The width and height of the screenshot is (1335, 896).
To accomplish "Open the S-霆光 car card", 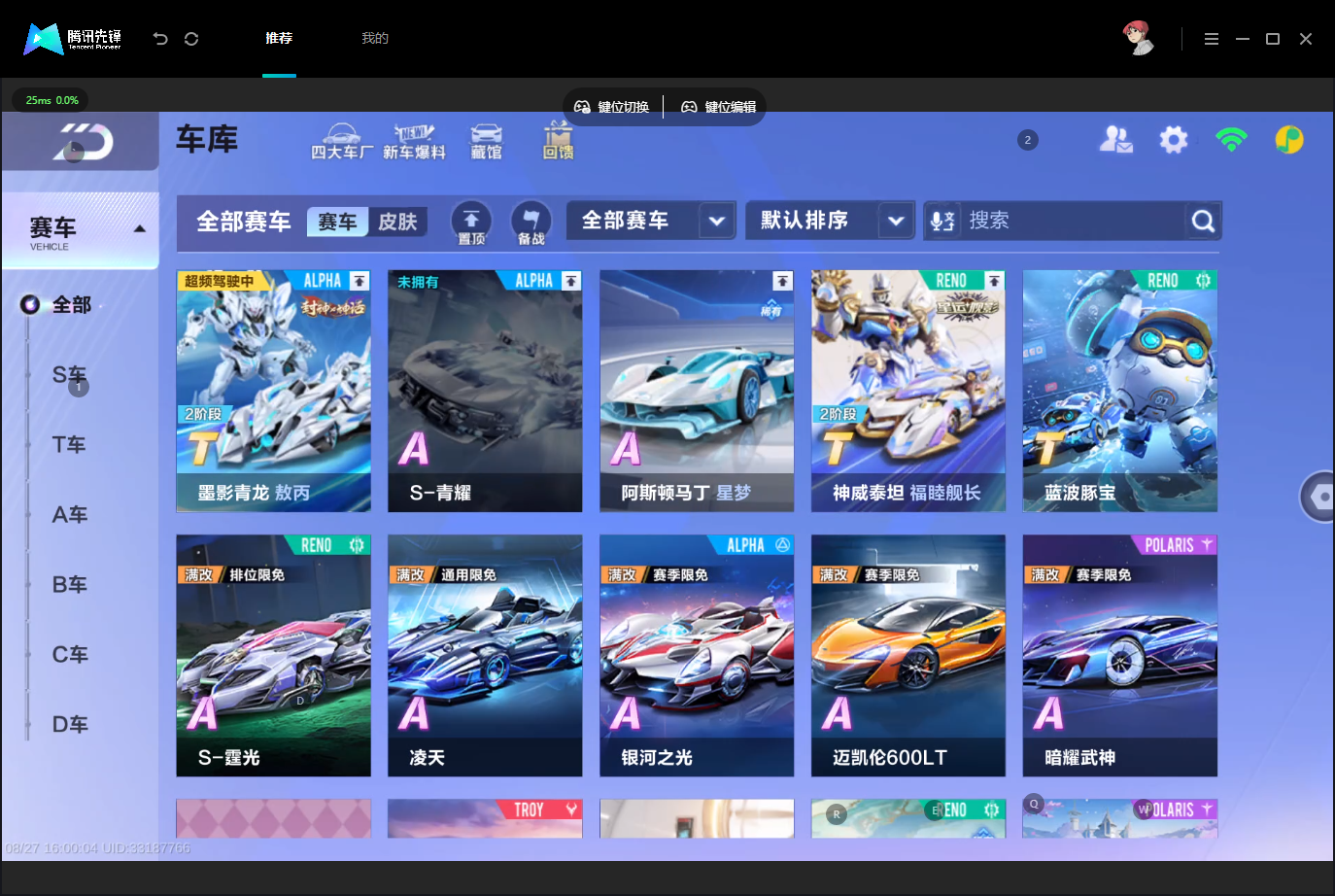I will point(273,656).
